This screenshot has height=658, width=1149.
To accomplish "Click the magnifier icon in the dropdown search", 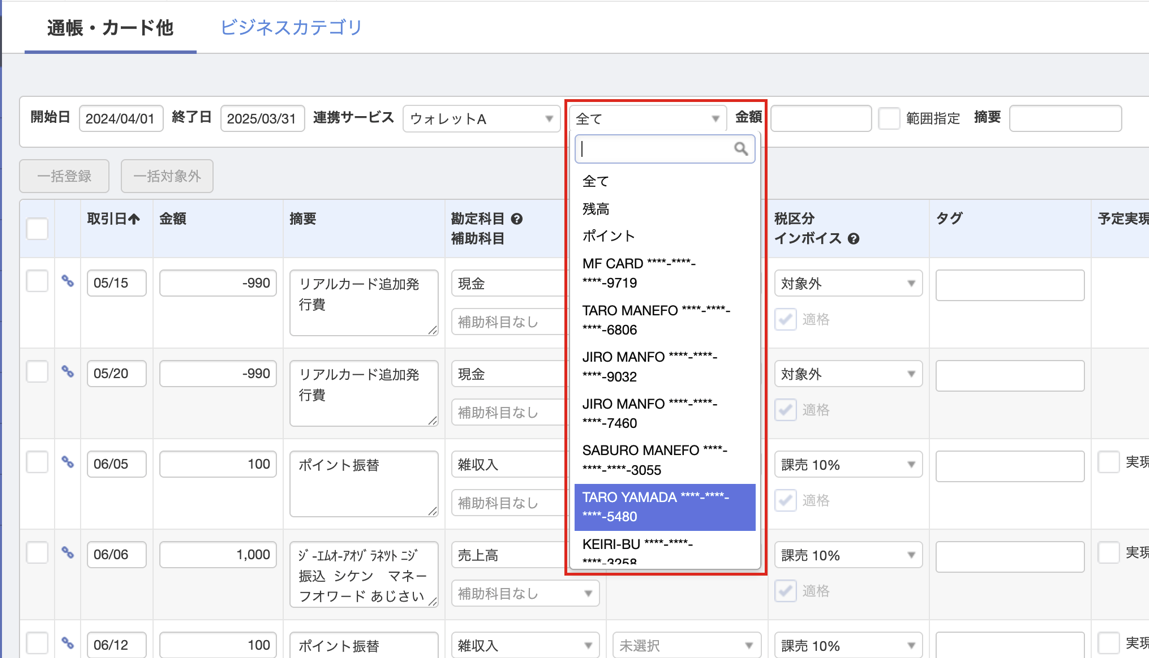I will [740, 149].
